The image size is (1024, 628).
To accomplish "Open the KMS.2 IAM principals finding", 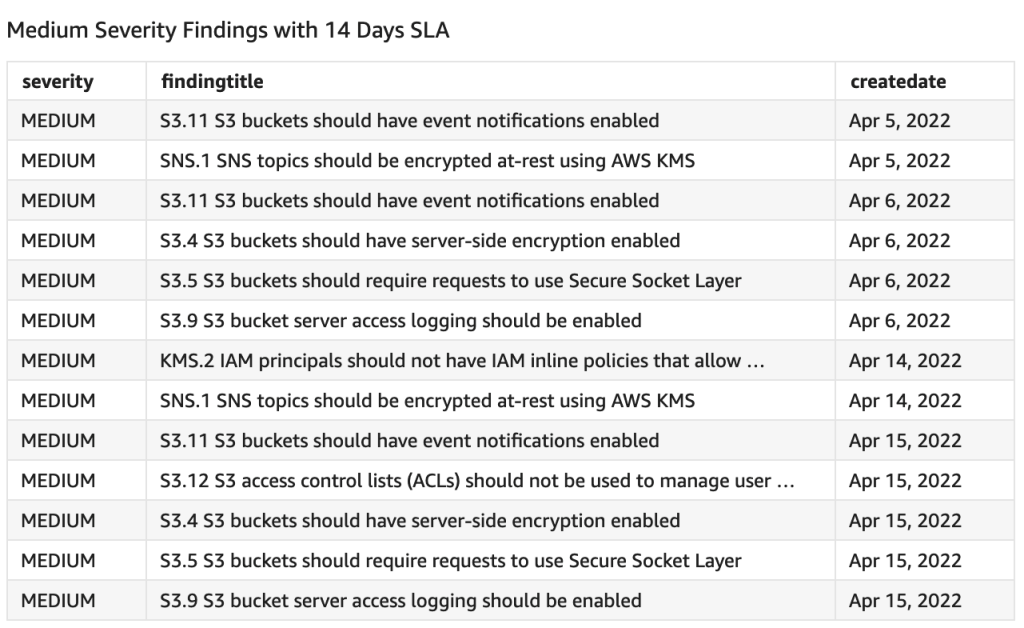I will pyautogui.click(x=462, y=361).
